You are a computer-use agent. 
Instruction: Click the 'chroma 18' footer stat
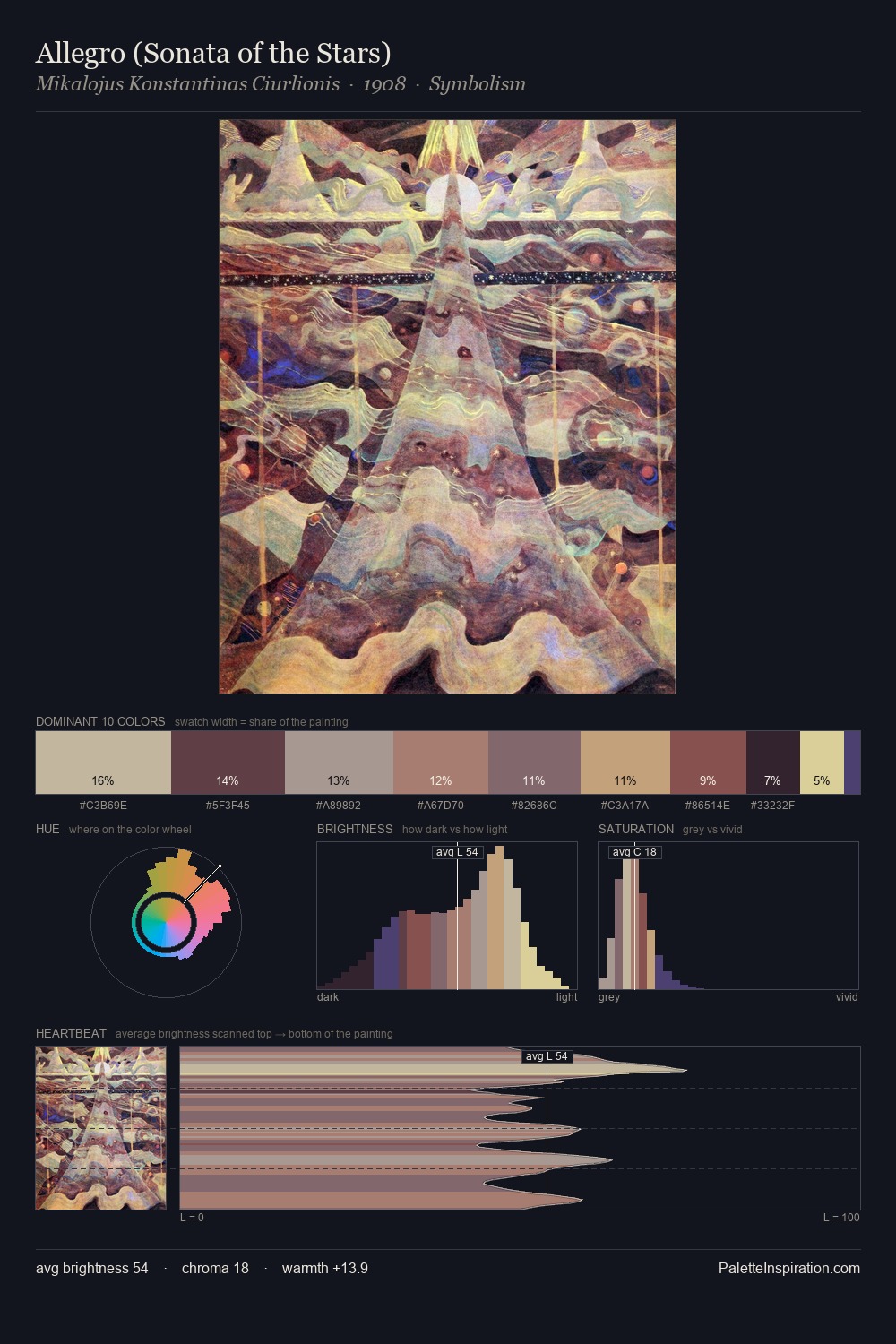[x=215, y=1268]
